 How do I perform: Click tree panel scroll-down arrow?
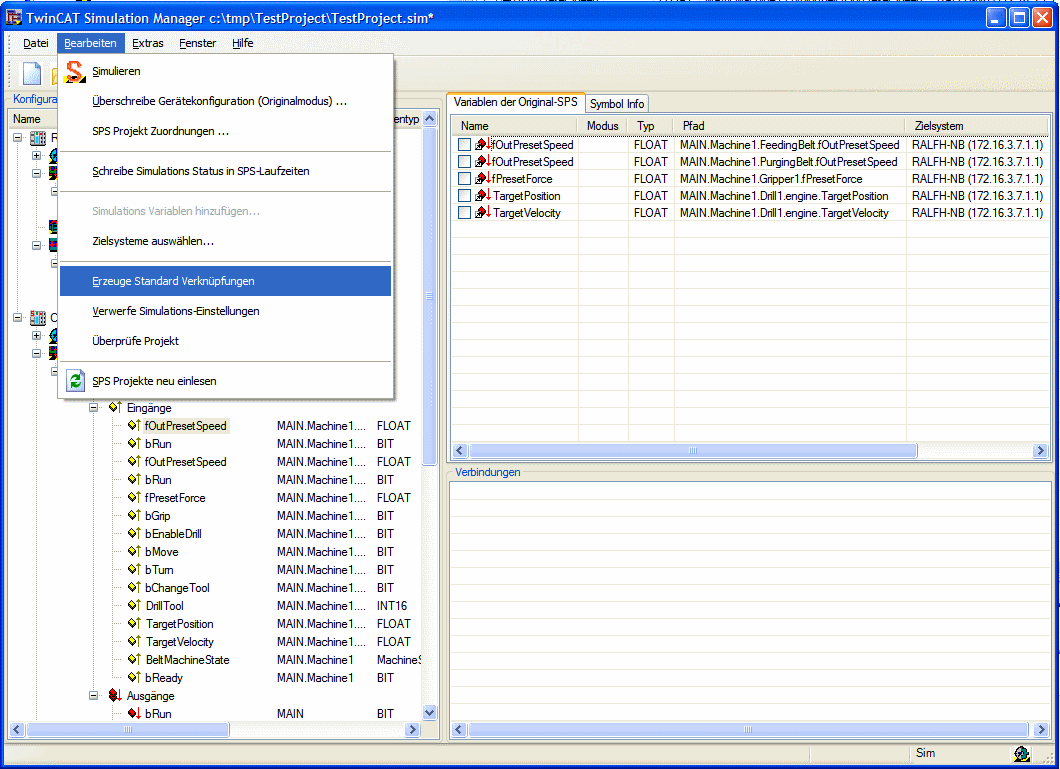click(x=429, y=712)
